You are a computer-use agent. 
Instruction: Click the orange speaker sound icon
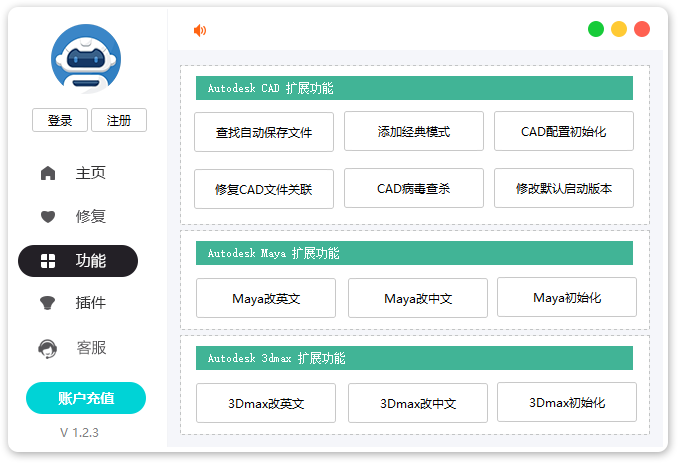(x=200, y=30)
